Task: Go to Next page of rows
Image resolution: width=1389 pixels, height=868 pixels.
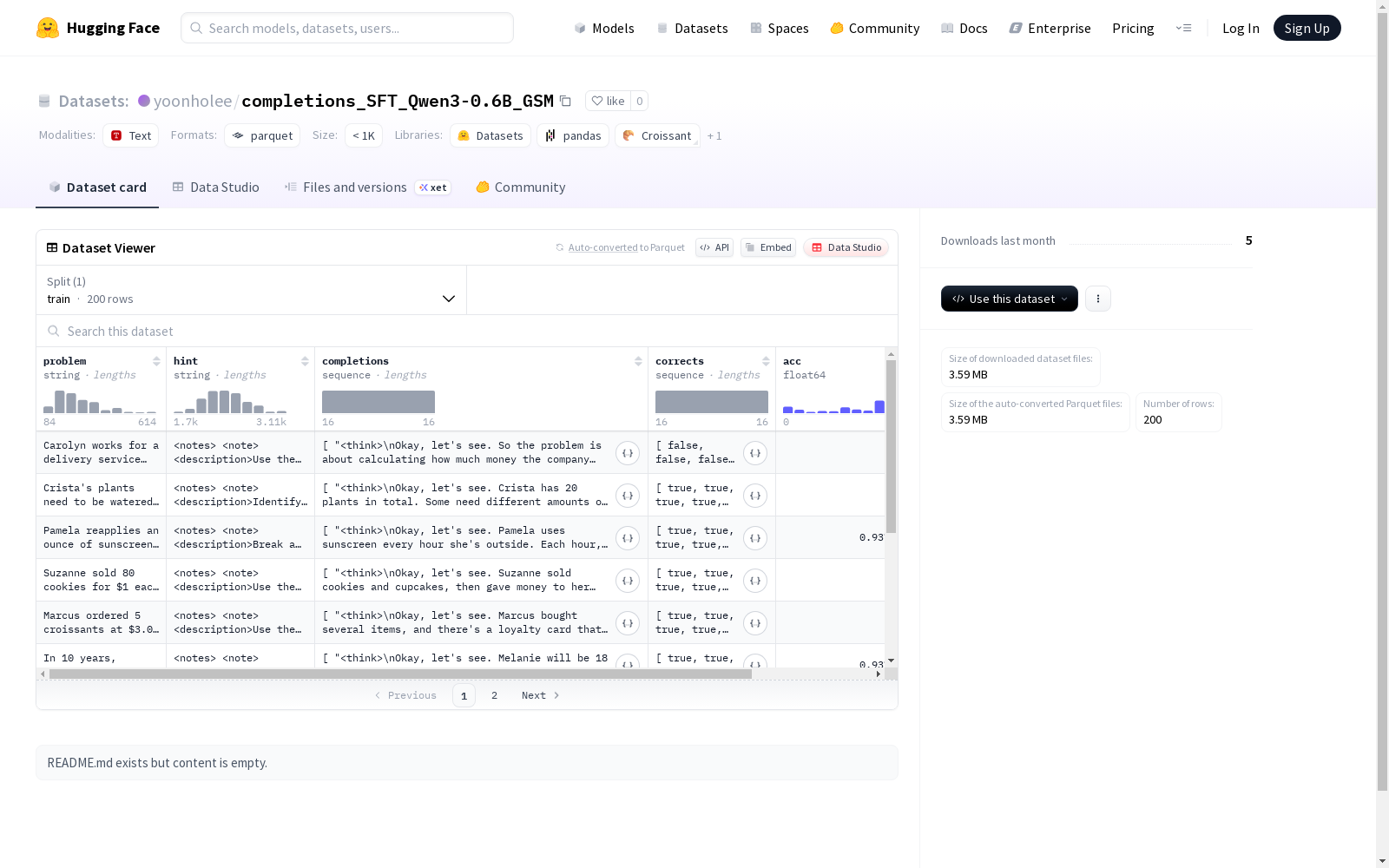Action: pos(540,695)
